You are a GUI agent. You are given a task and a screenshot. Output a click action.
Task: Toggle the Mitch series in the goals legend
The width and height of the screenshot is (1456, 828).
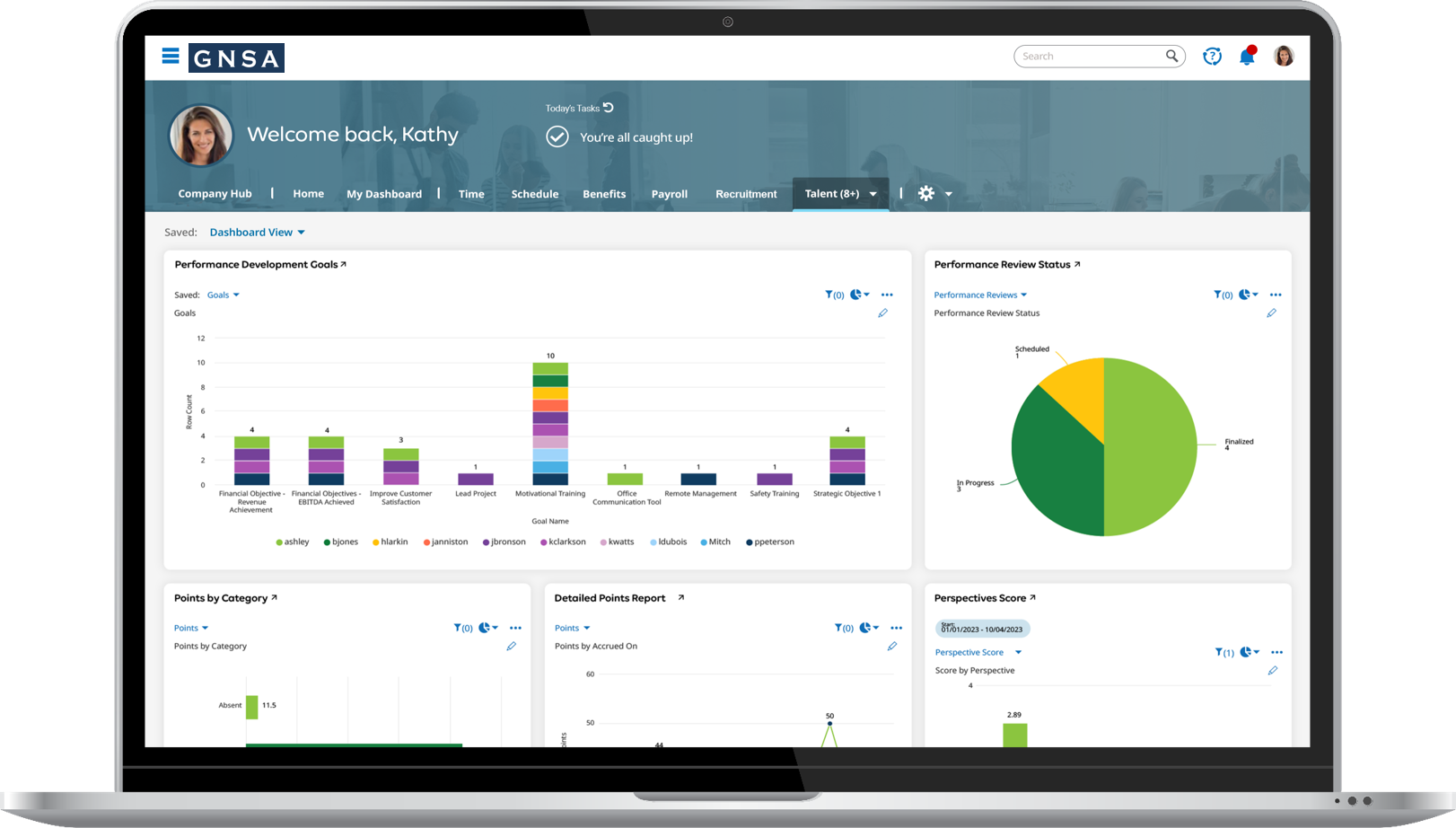tap(715, 542)
